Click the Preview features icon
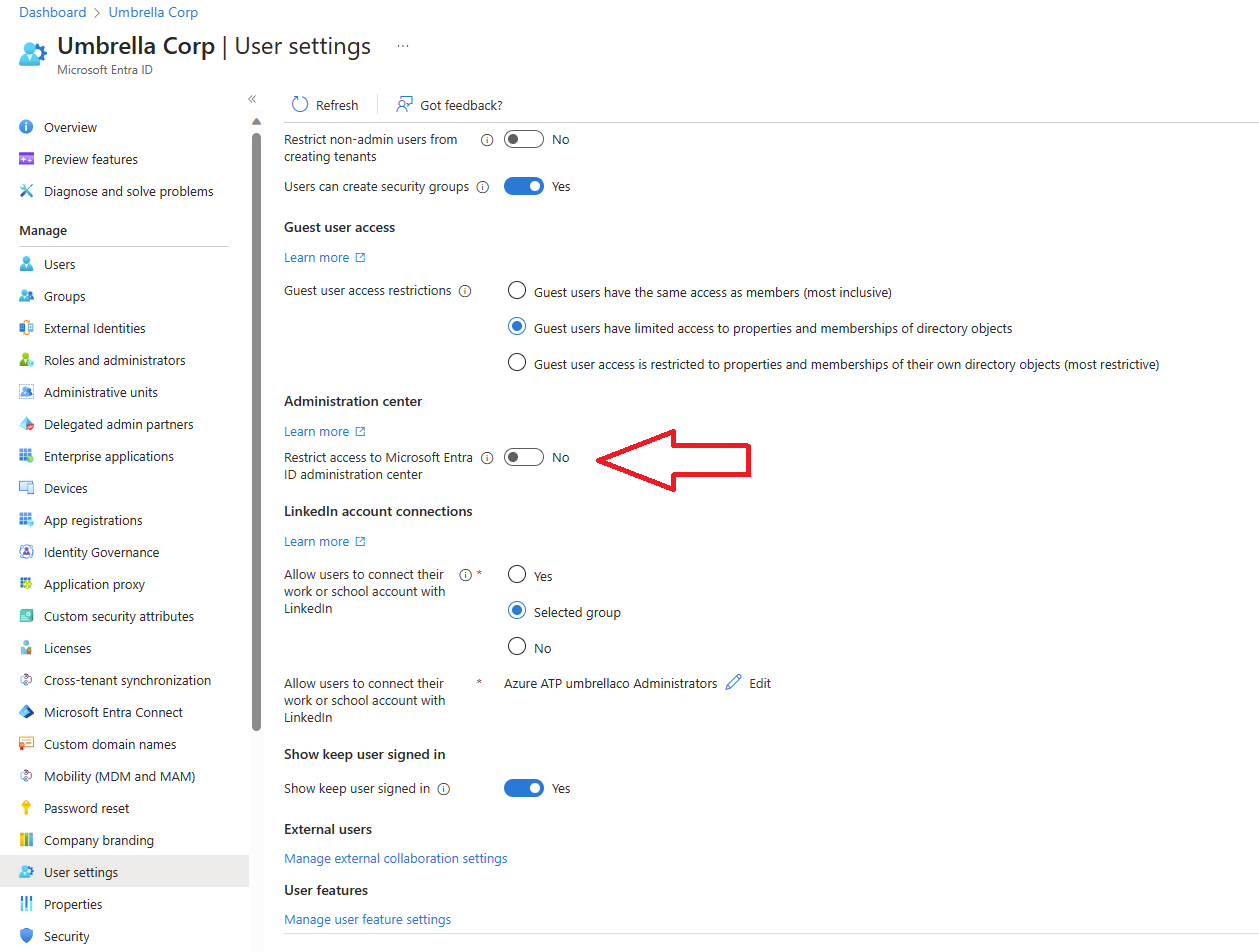The height and width of the screenshot is (952, 1259). 27,159
